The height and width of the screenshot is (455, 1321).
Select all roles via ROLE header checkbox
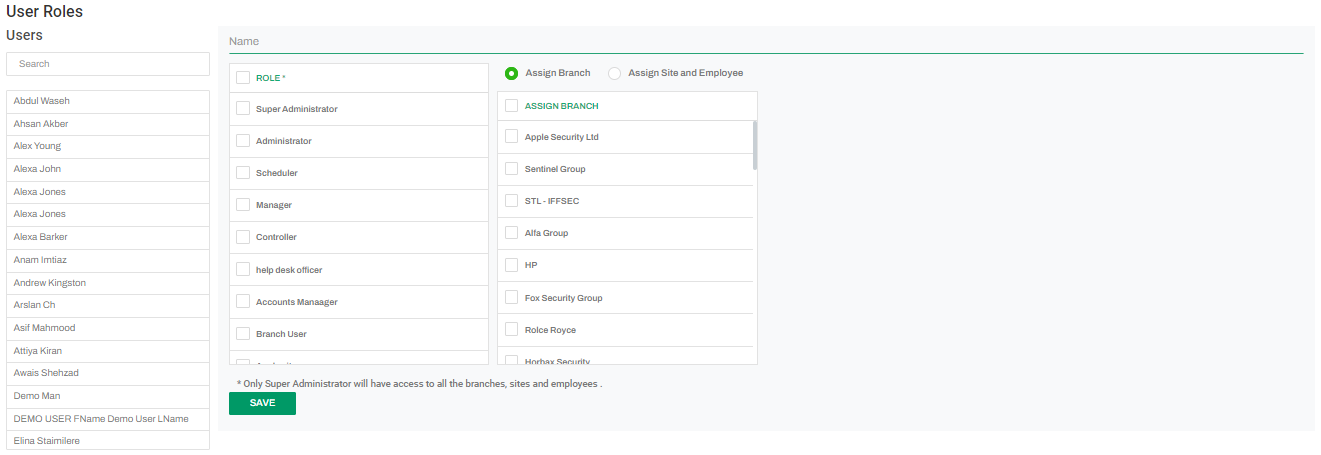pyautogui.click(x=243, y=77)
